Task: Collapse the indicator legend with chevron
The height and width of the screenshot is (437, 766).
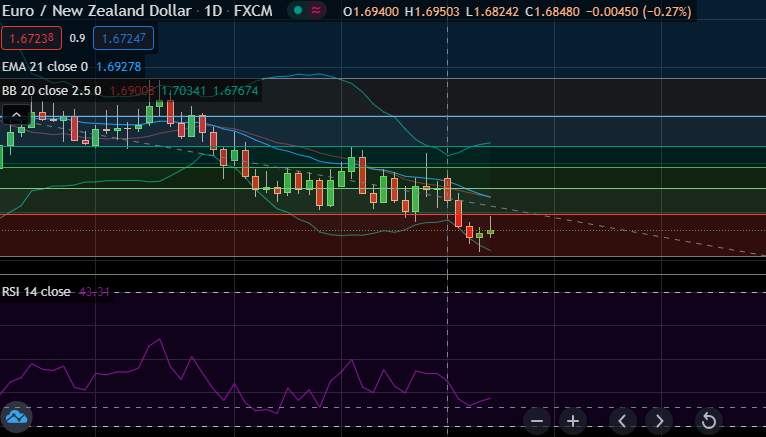Action: click(x=16, y=116)
